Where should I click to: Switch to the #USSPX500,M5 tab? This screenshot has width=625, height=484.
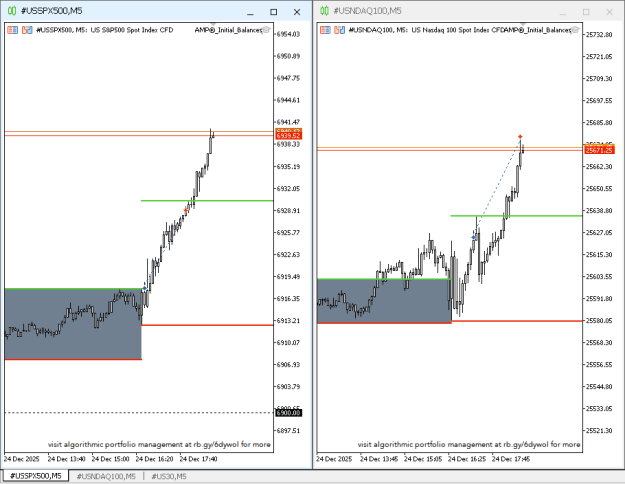pyautogui.click(x=35, y=476)
